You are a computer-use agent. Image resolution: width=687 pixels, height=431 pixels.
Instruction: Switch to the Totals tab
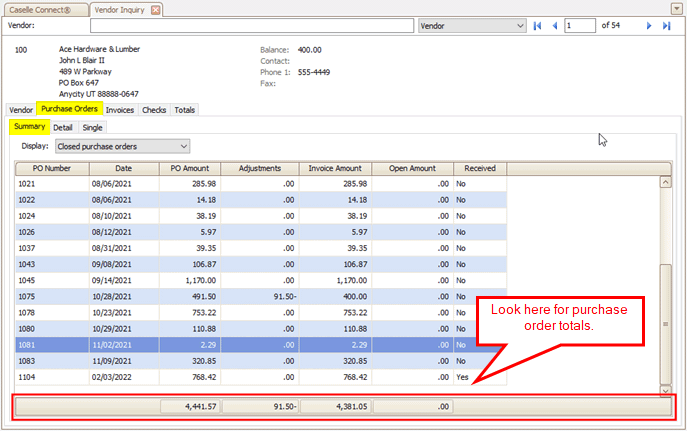click(x=185, y=110)
